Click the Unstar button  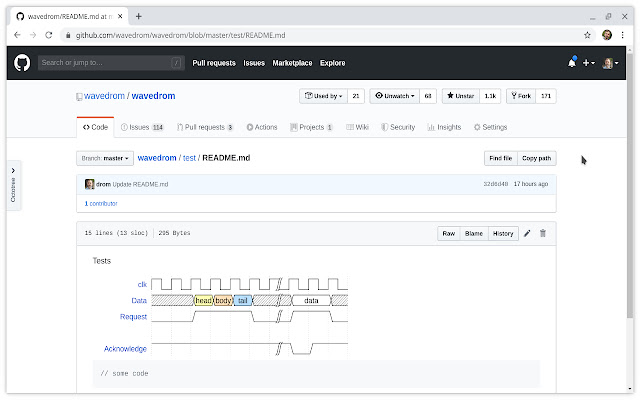tap(461, 96)
